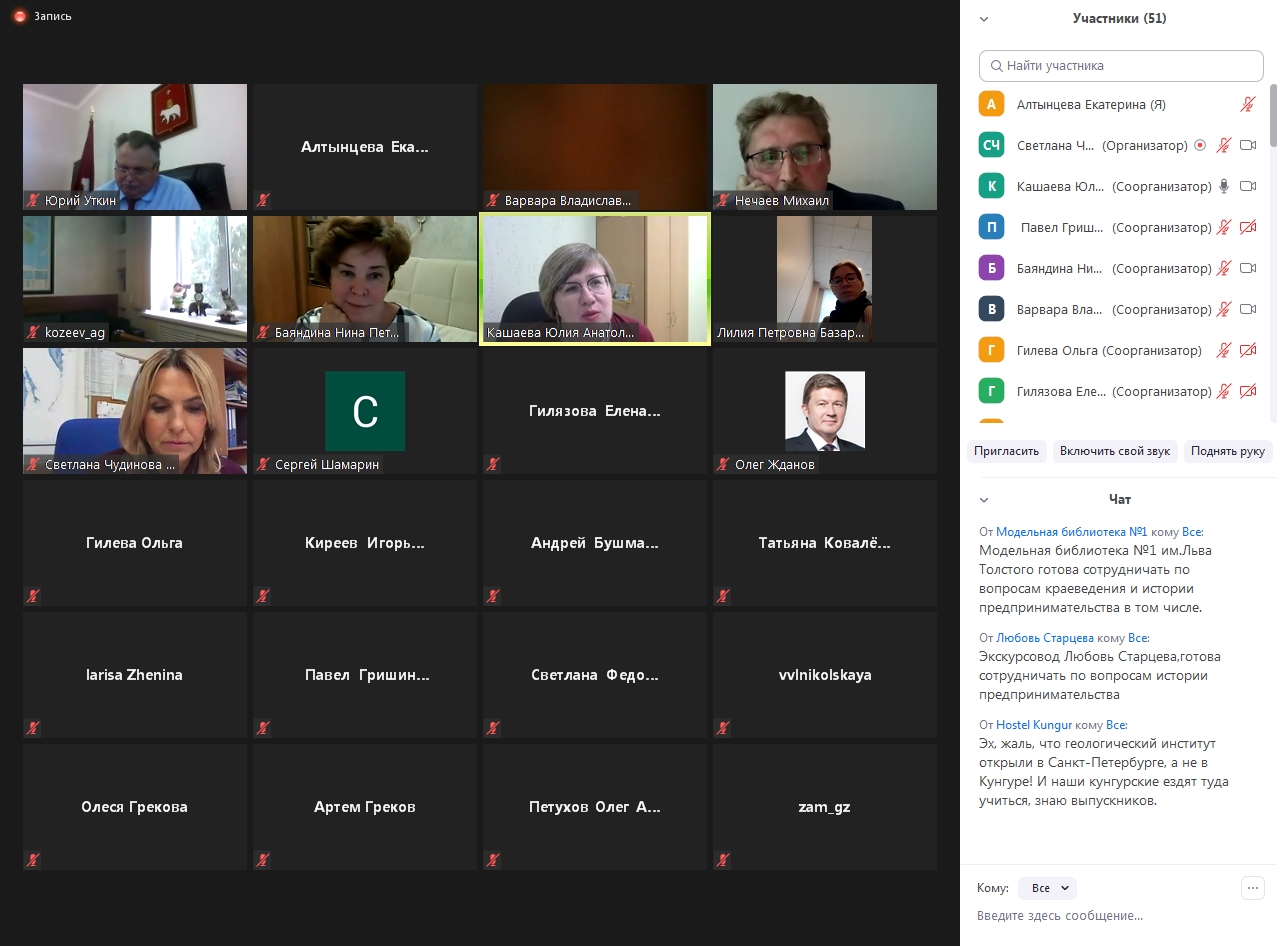Click the camera icon beside Светлана Ч organizer
This screenshot has height=946, width=1277.
tap(1247, 145)
